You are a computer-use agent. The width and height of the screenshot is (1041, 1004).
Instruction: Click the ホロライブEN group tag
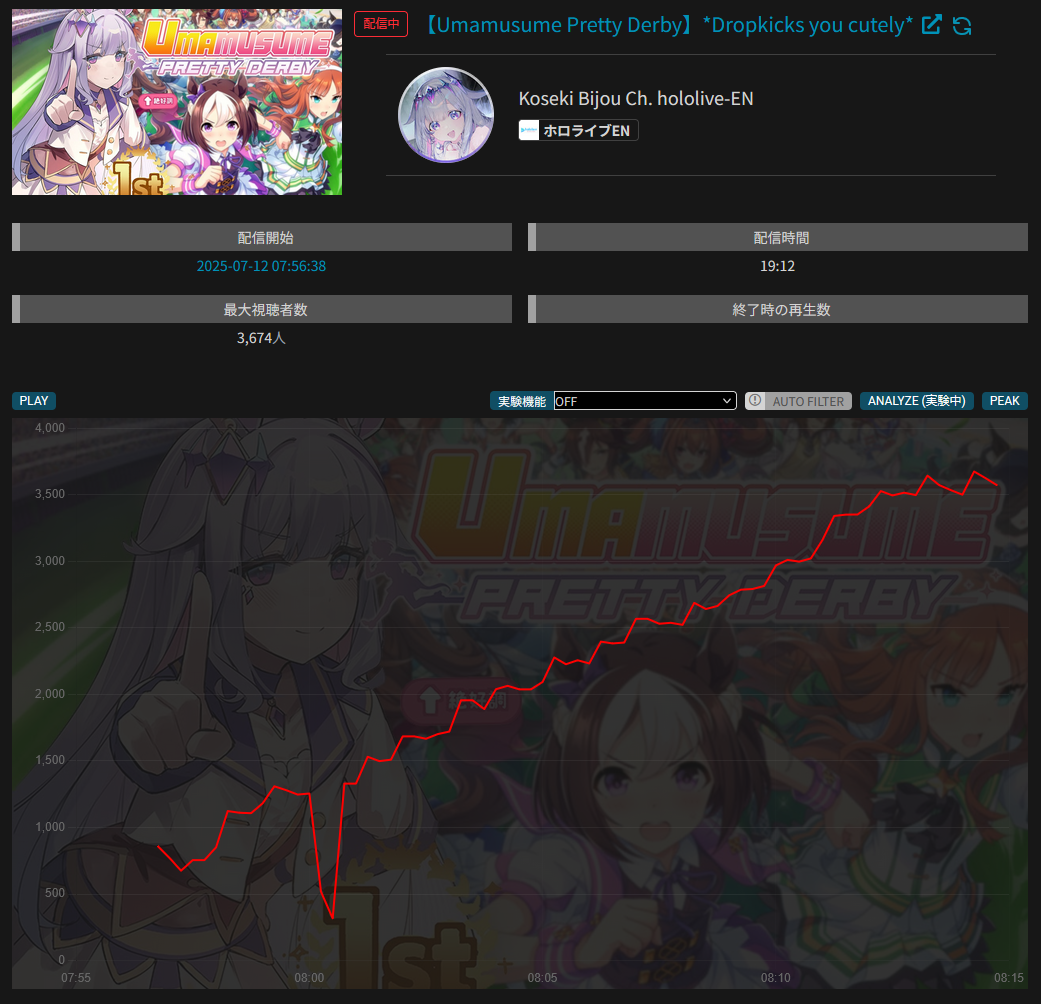click(x=578, y=130)
